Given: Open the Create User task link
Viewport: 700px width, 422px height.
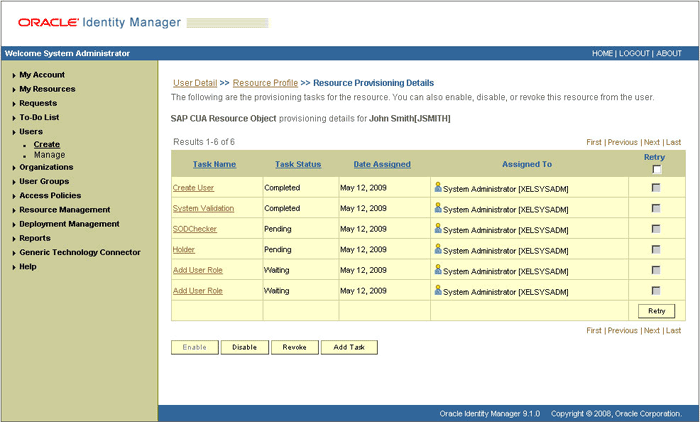Looking at the screenshot, I should pyautogui.click(x=193, y=188).
